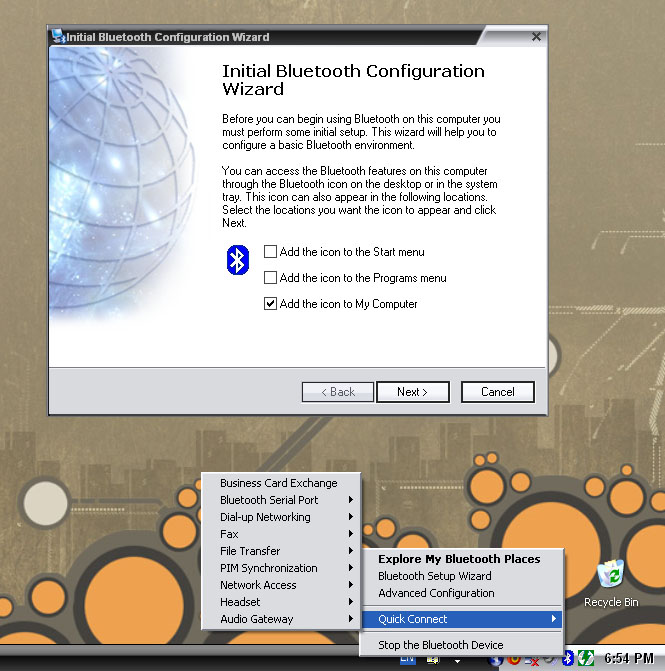Click the disabled Back button
This screenshot has width=665, height=671.
tap(338, 392)
